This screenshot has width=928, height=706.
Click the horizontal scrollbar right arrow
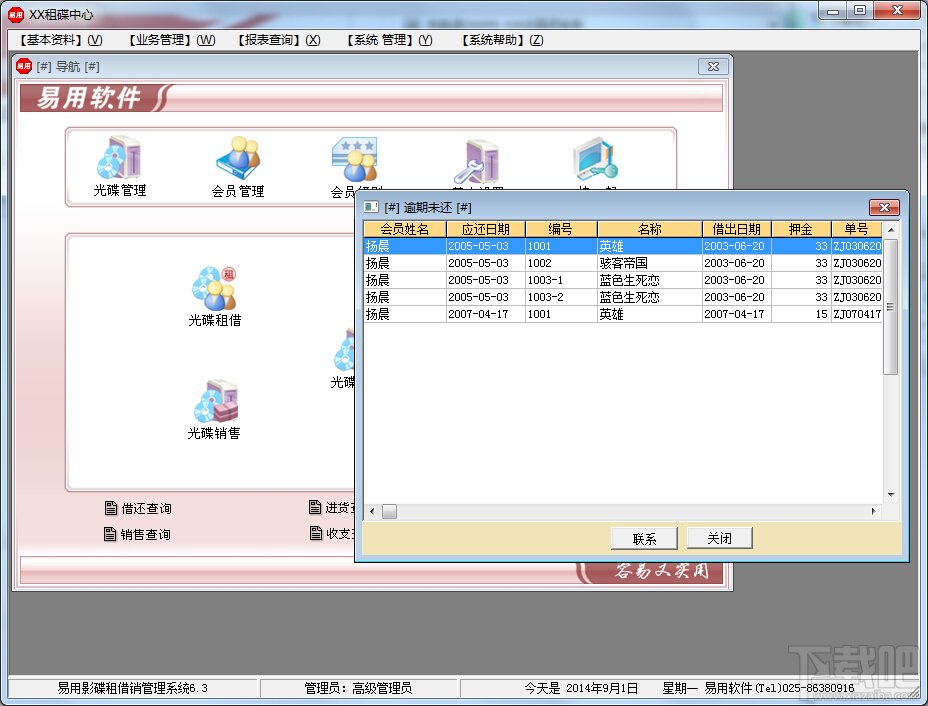click(x=874, y=511)
